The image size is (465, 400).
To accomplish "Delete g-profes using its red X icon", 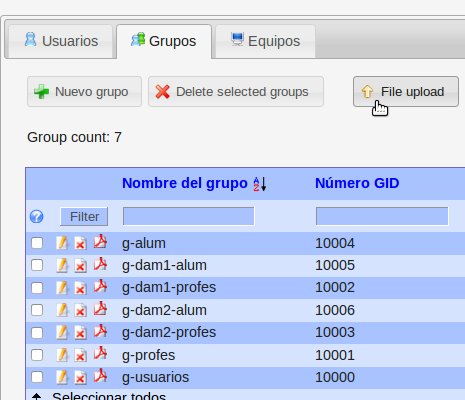I will (80, 355).
